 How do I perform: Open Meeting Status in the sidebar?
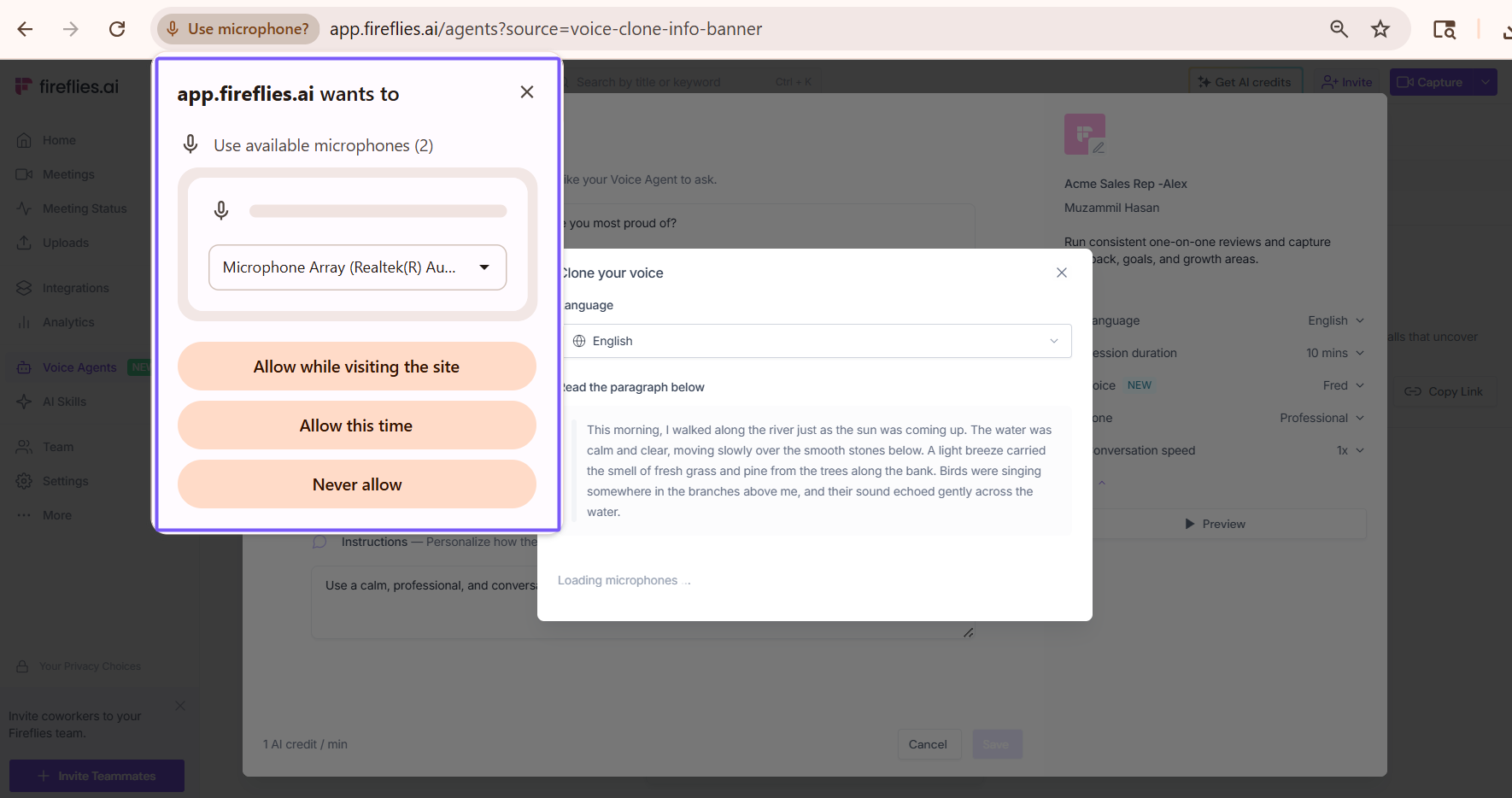[x=85, y=208]
